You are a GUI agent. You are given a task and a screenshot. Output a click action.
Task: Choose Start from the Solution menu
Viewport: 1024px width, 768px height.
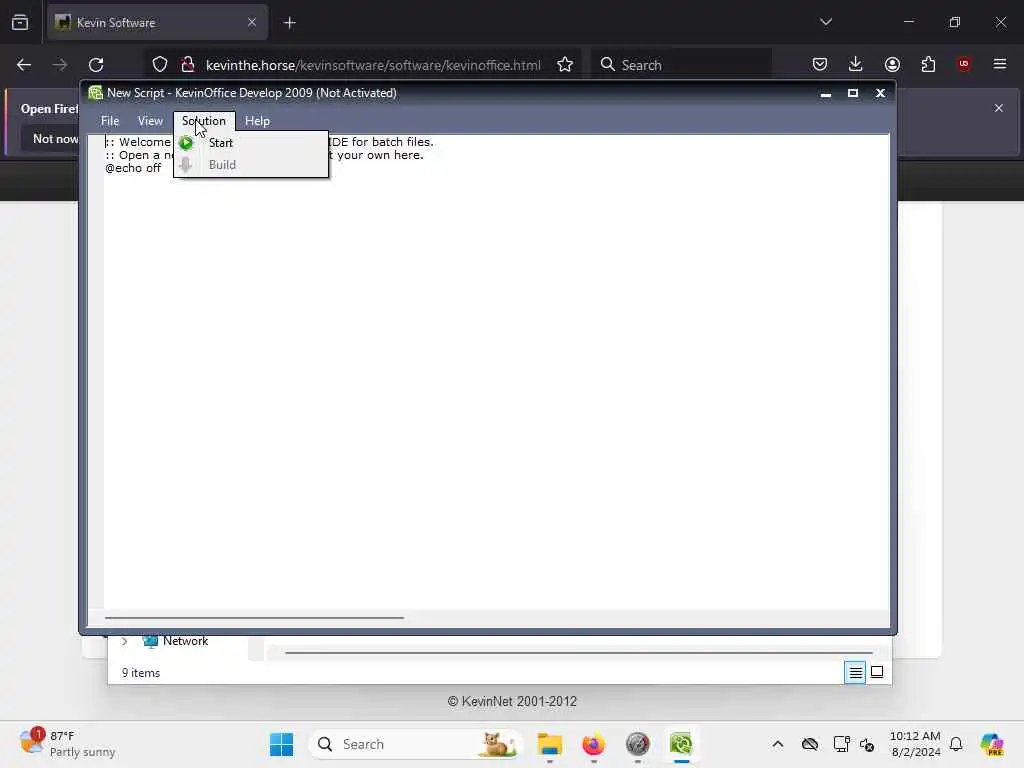(251, 142)
